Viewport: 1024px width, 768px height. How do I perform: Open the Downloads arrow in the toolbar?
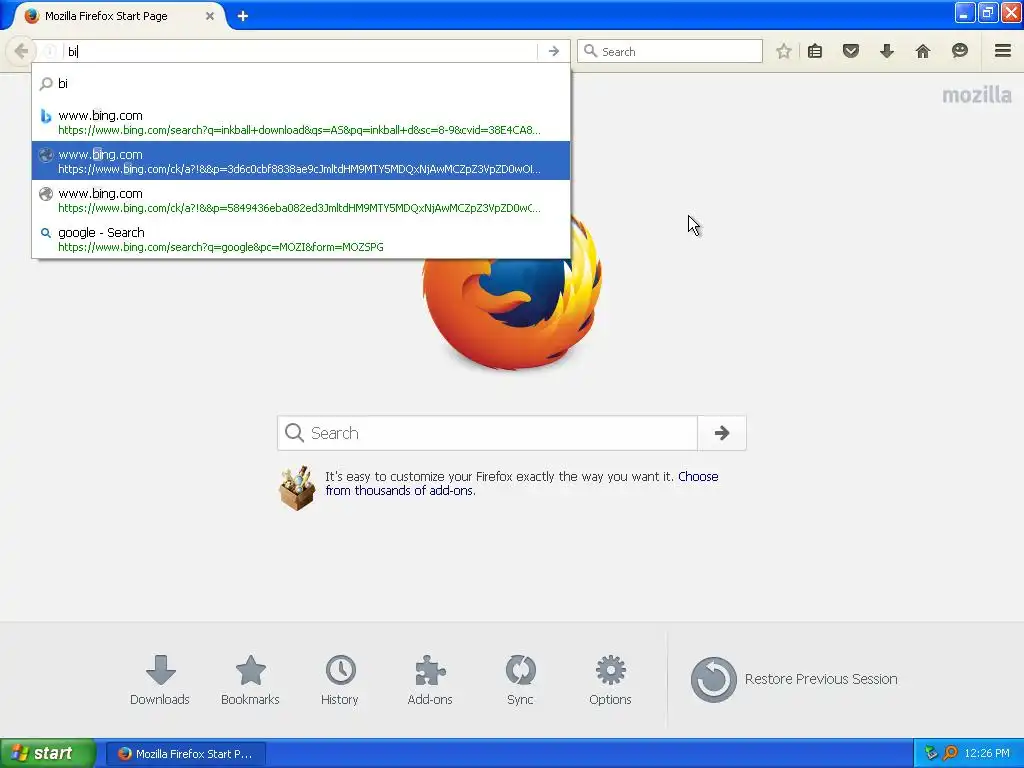click(887, 51)
